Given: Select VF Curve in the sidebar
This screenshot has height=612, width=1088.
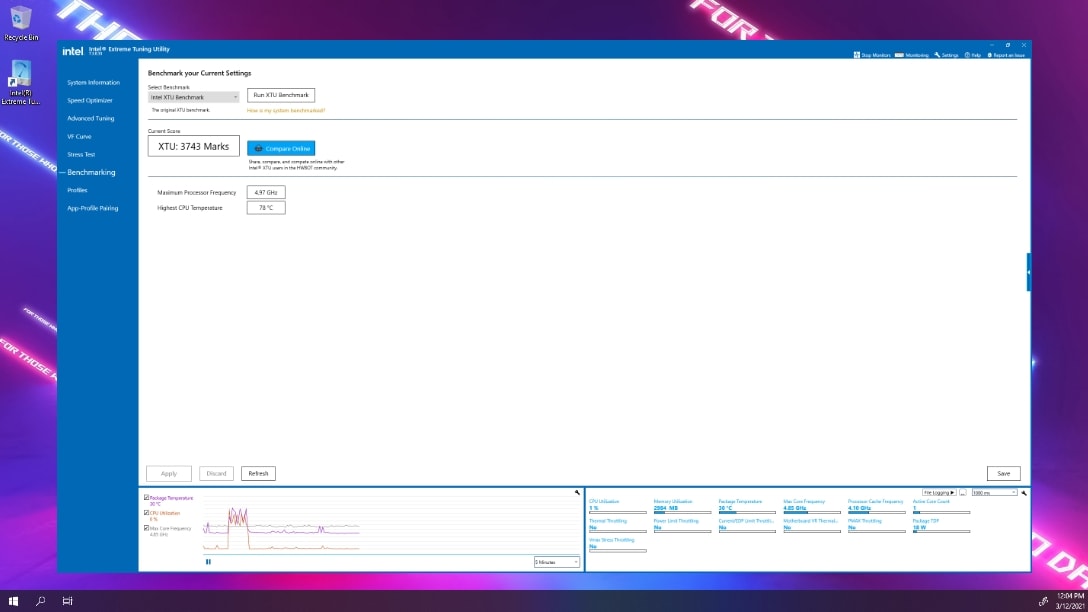Looking at the screenshot, I should tap(79, 137).
